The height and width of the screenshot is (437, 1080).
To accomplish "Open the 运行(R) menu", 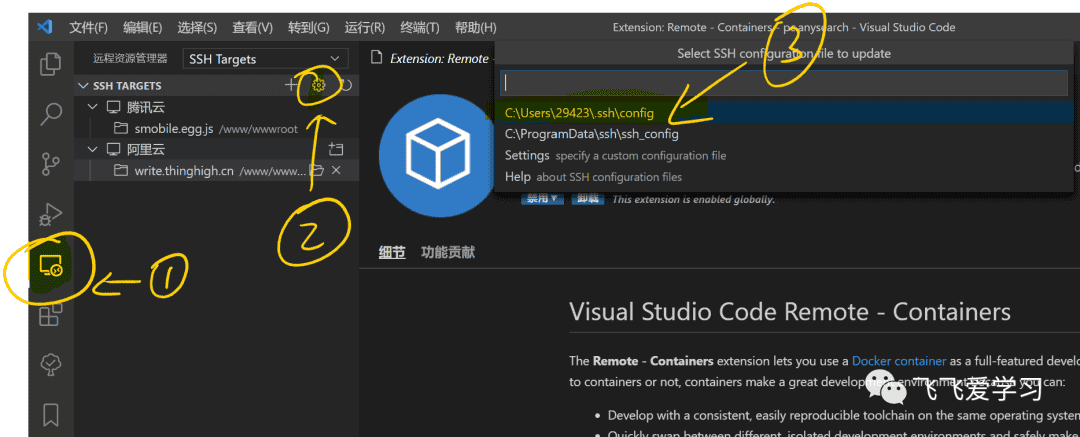I will coord(364,28).
